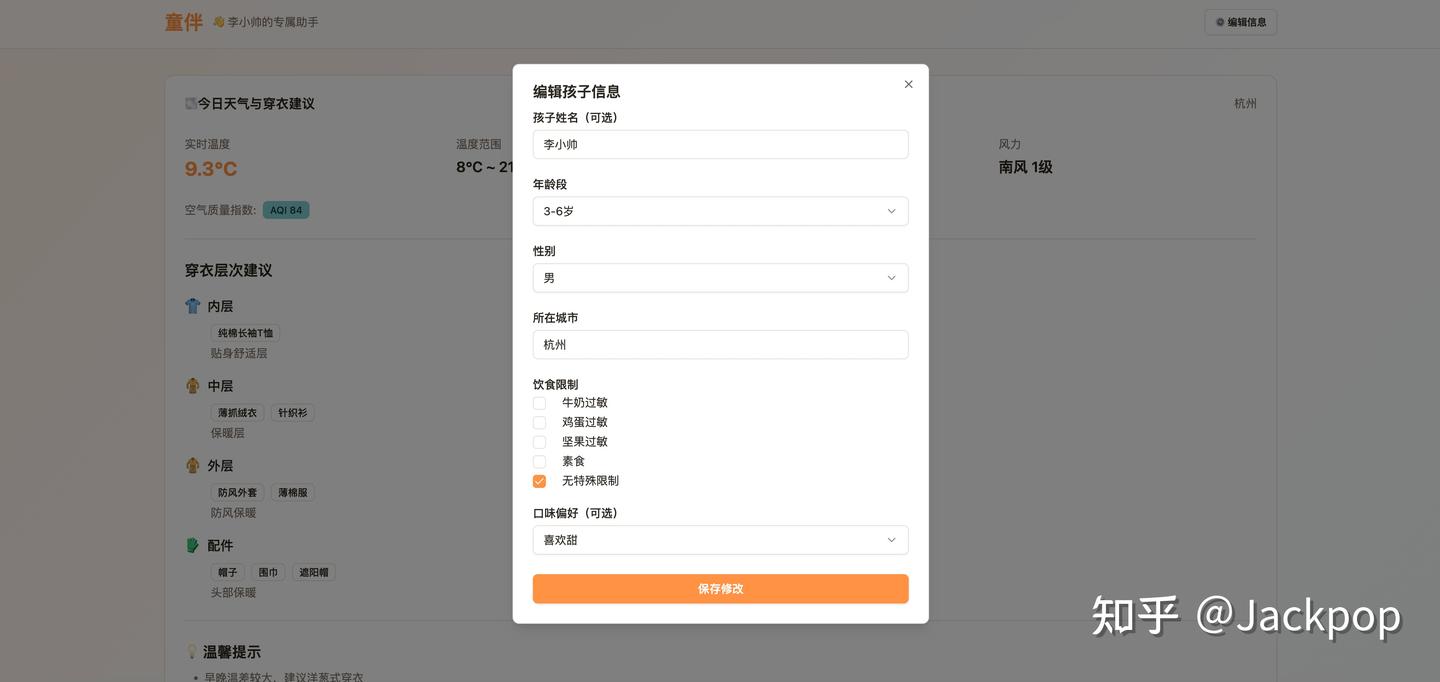Click the 保存修改 button
The image size is (1440, 682).
720,588
